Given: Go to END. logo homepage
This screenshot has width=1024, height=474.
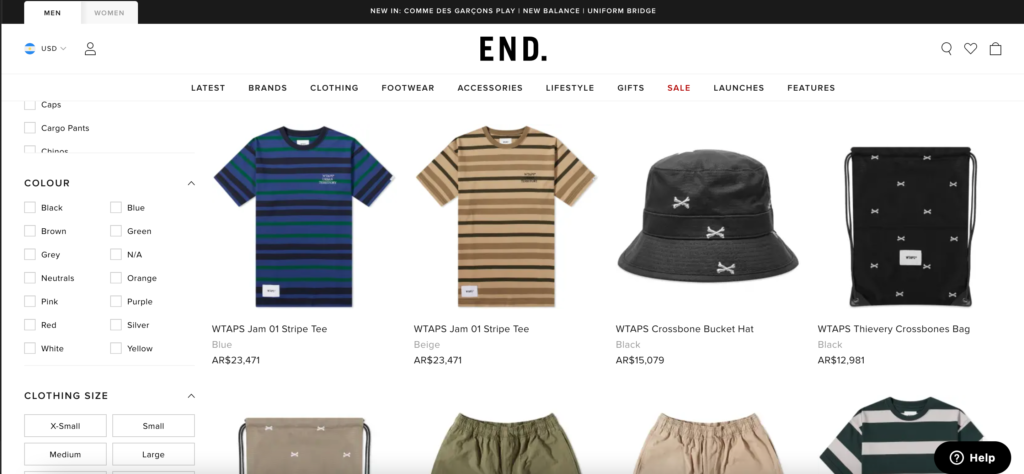Looking at the screenshot, I should tap(513, 49).
